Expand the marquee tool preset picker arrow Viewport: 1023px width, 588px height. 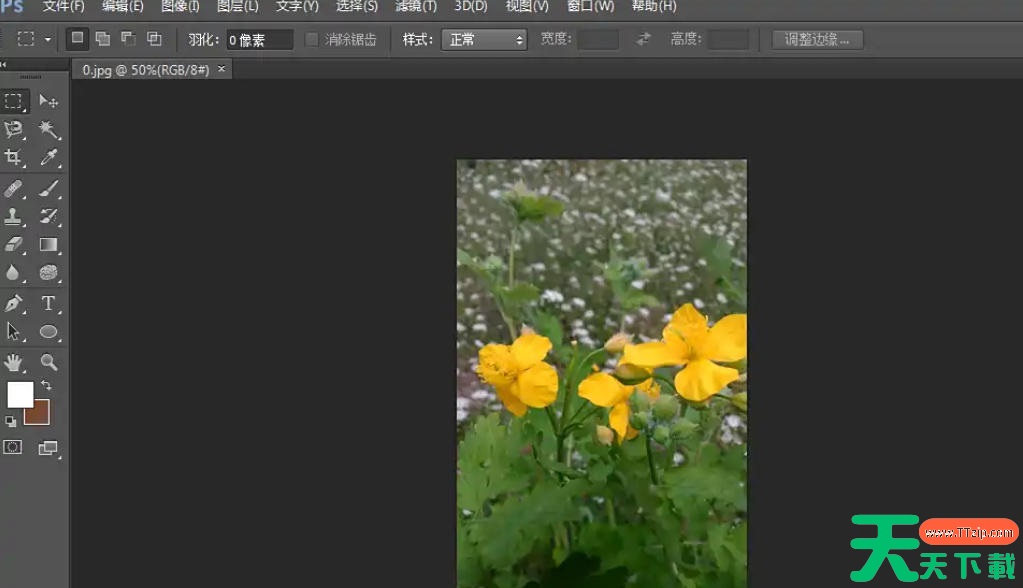[48, 40]
